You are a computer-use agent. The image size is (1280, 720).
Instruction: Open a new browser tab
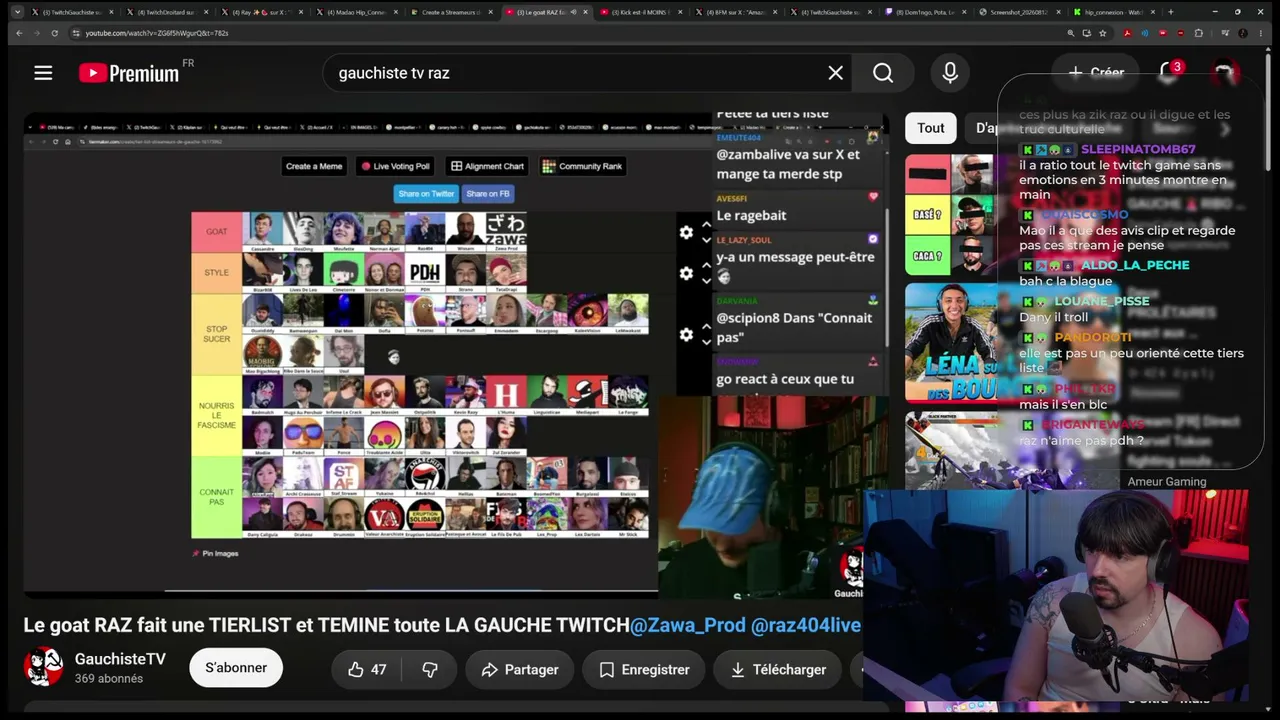click(x=1172, y=12)
